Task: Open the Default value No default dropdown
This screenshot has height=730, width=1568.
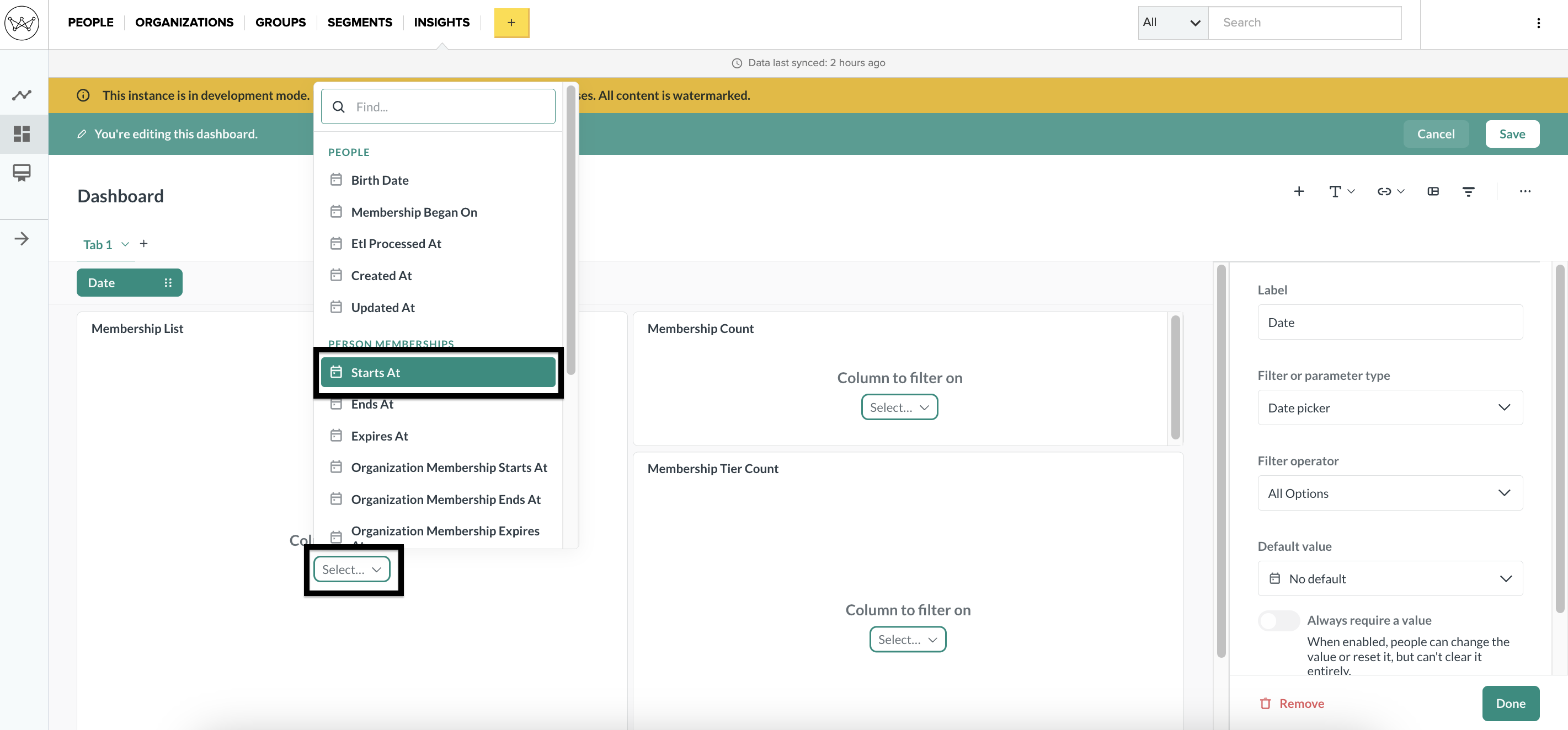Action: 1390,578
